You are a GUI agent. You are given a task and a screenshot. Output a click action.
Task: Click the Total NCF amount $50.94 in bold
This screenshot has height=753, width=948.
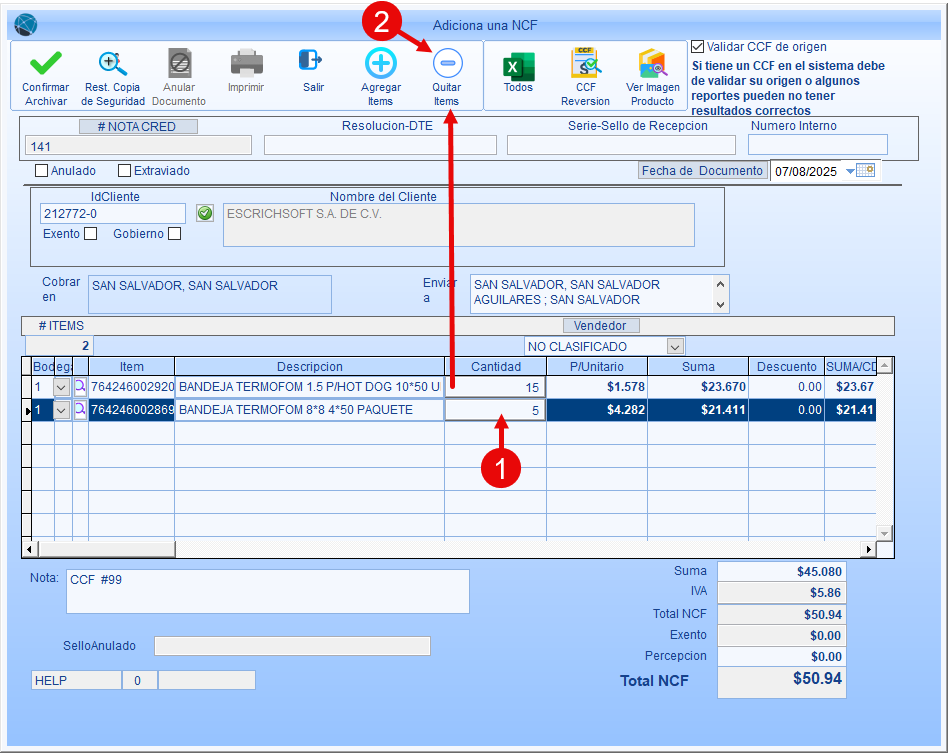click(782, 683)
